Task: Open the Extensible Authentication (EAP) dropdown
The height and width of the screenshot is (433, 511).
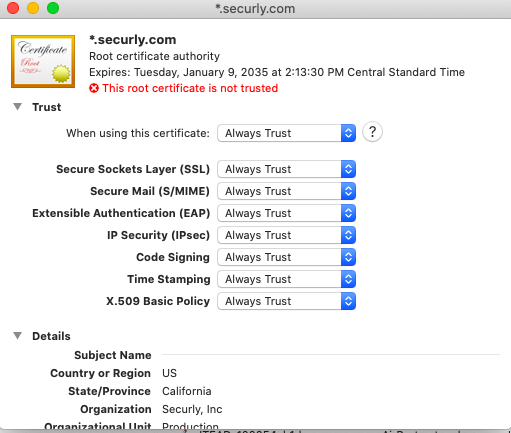Action: (287, 213)
